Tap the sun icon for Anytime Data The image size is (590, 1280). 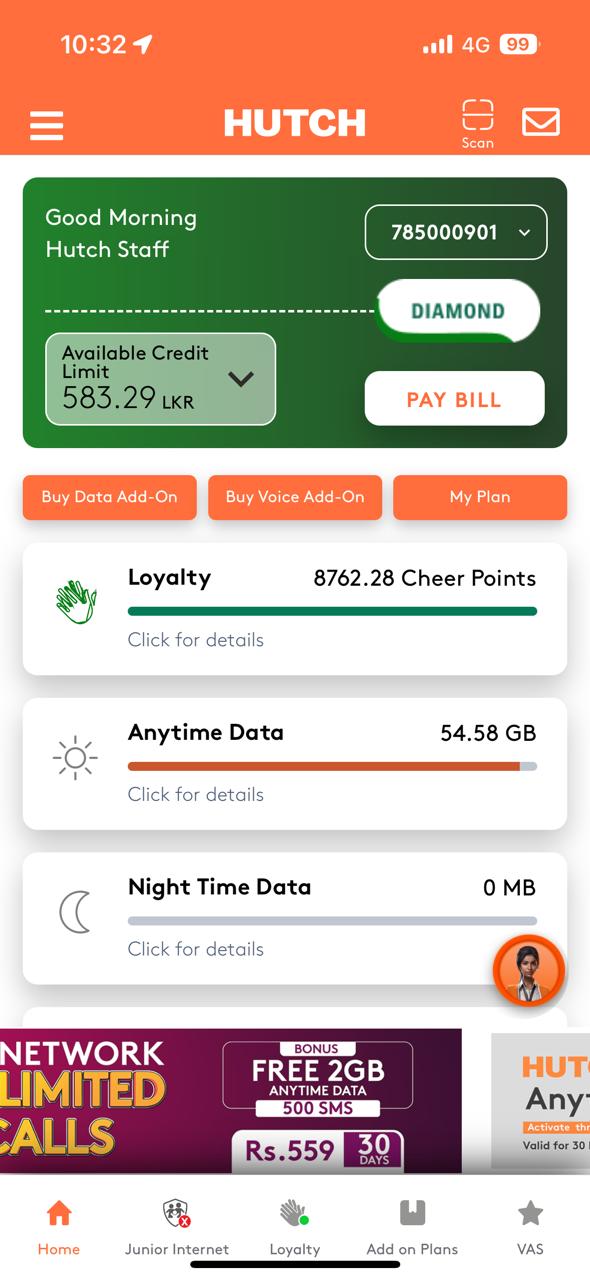click(x=75, y=758)
